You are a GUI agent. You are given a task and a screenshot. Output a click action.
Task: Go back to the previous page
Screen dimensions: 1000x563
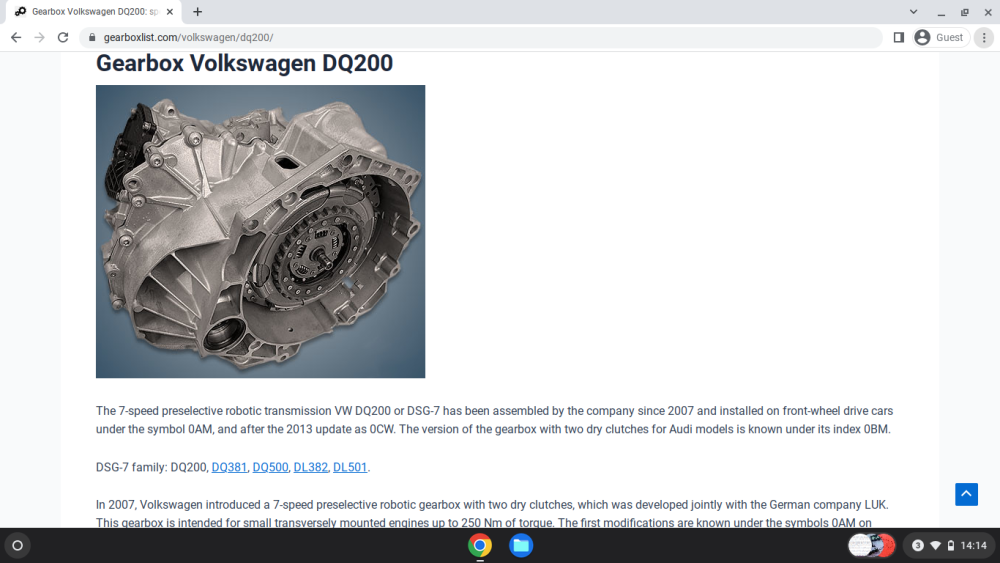point(16,38)
